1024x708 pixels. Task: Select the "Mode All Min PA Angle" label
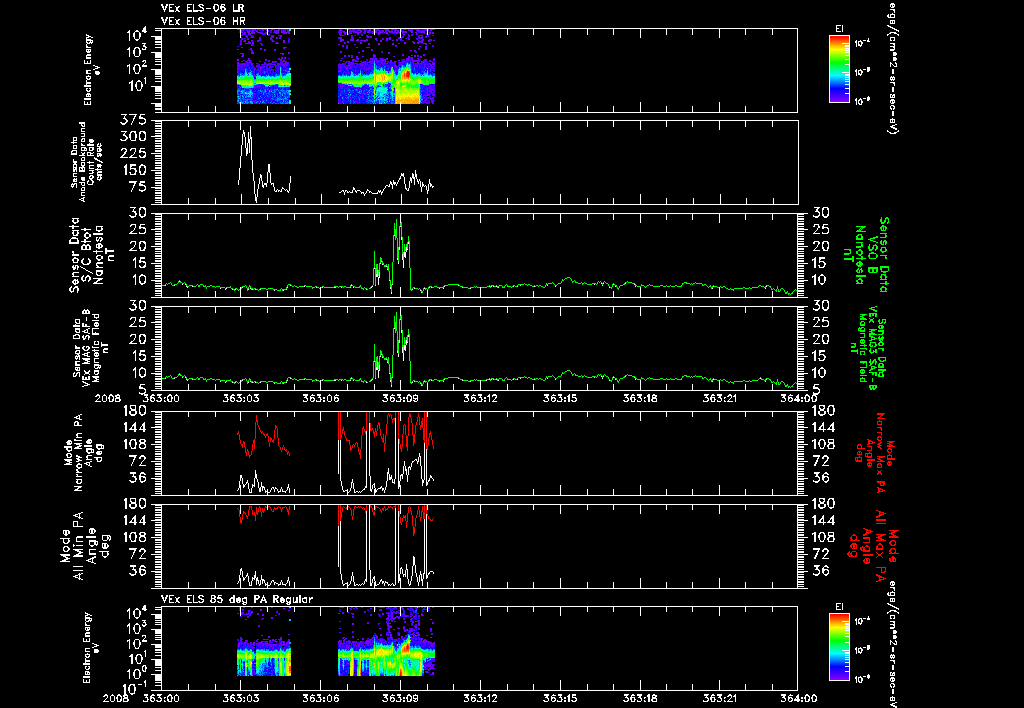point(85,545)
